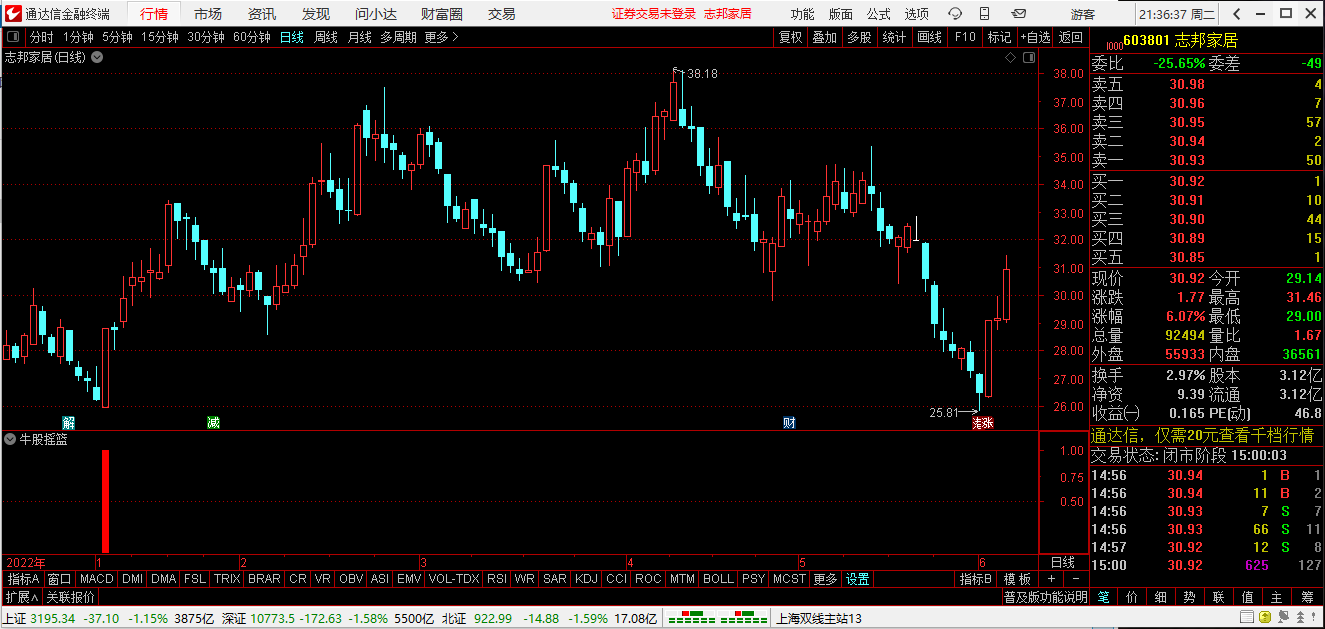
Task: Add stock via +自选 button
Action: point(1035,37)
